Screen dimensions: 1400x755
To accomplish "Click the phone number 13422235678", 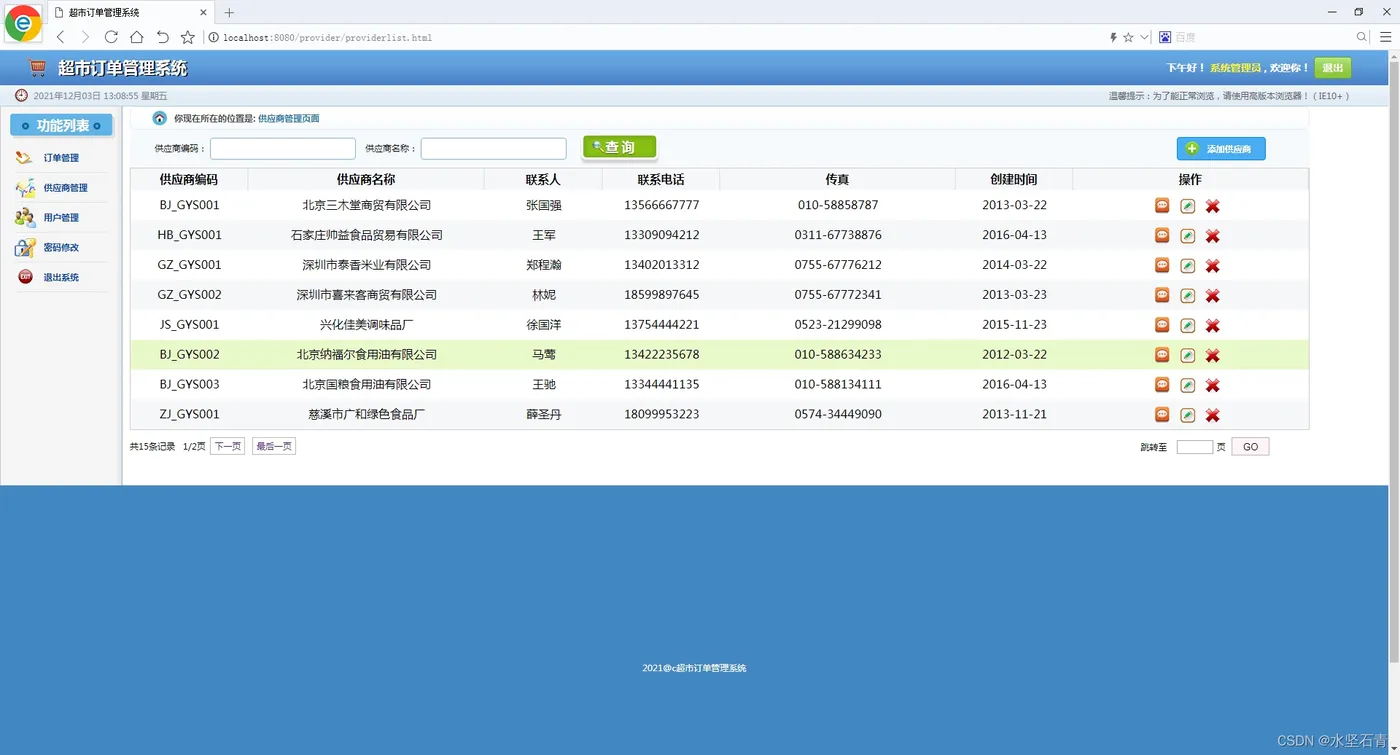I will pos(662,355).
